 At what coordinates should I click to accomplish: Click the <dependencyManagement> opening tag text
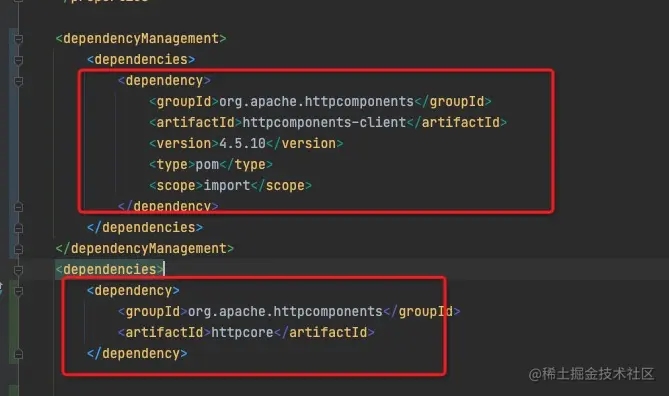(141, 38)
